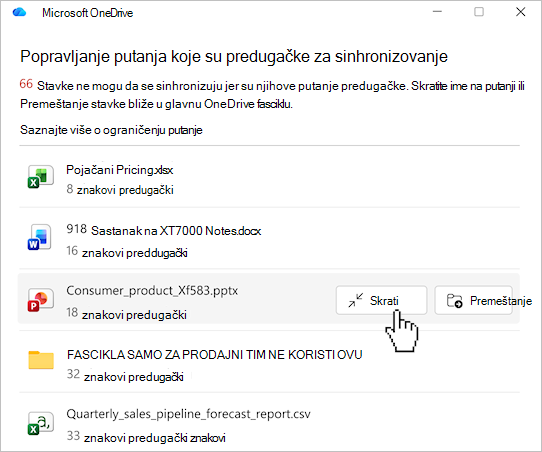Screen dimensions: 542x452
Task: Minimize the Microsoft OneDrive window
Action: pyautogui.click(x=437, y=12)
